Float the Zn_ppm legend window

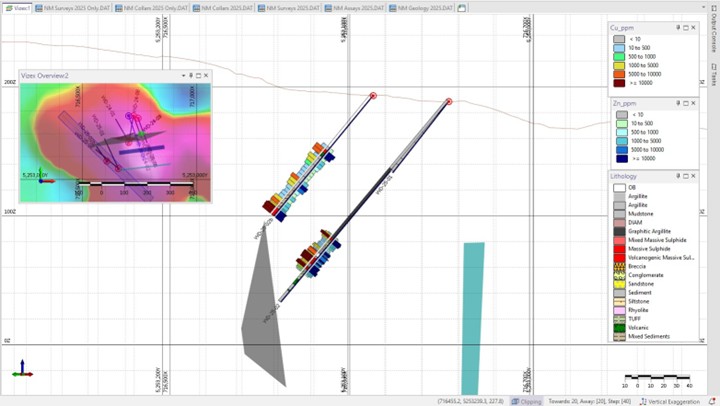pos(688,102)
